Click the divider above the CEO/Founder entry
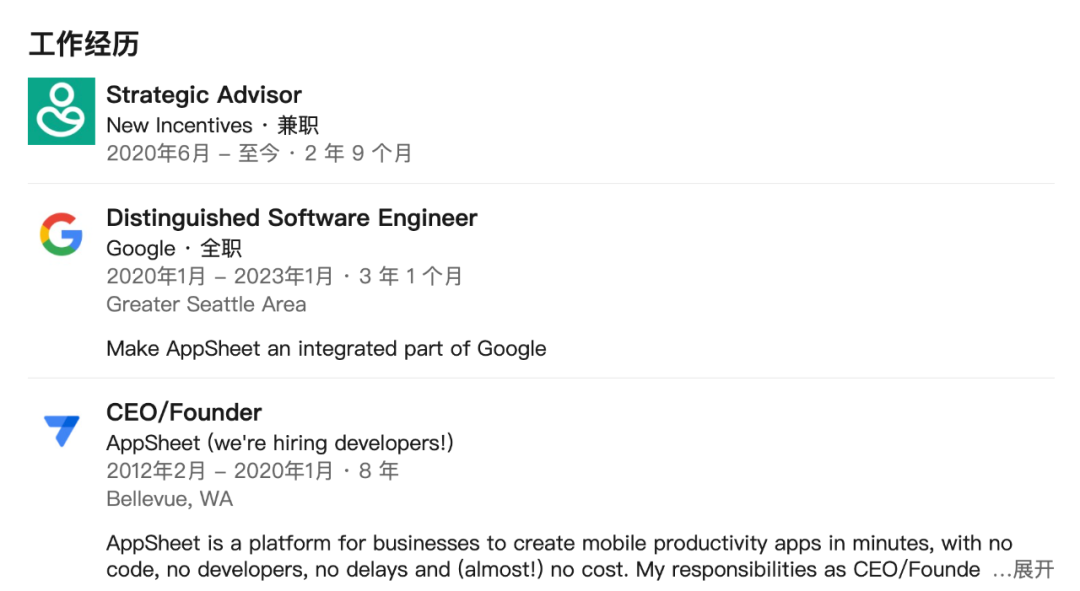This screenshot has height=591, width=1080. tap(540, 378)
